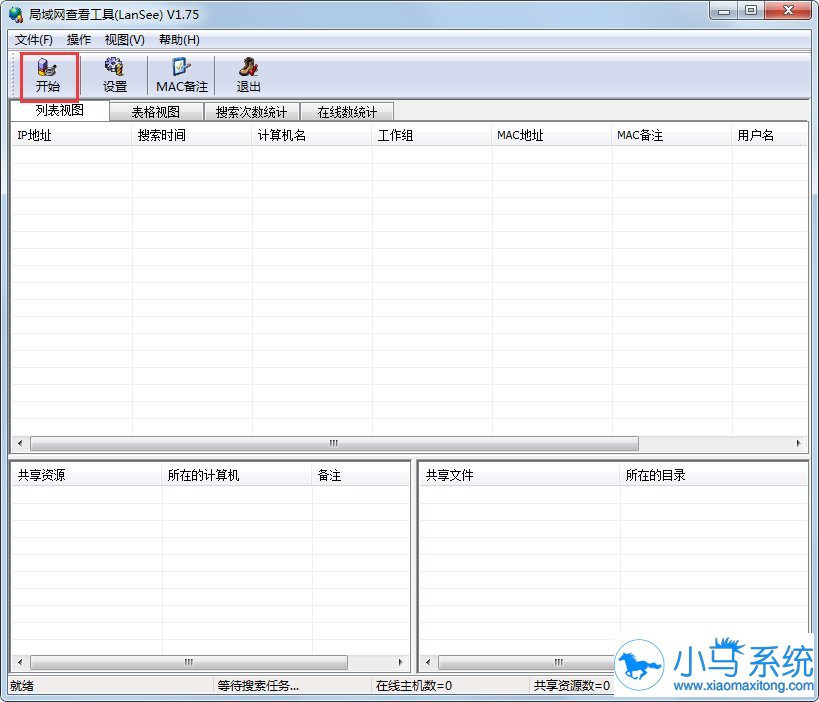Click the LanSee title bar app icon
Image resolution: width=819 pixels, height=702 pixels.
click(x=16, y=14)
